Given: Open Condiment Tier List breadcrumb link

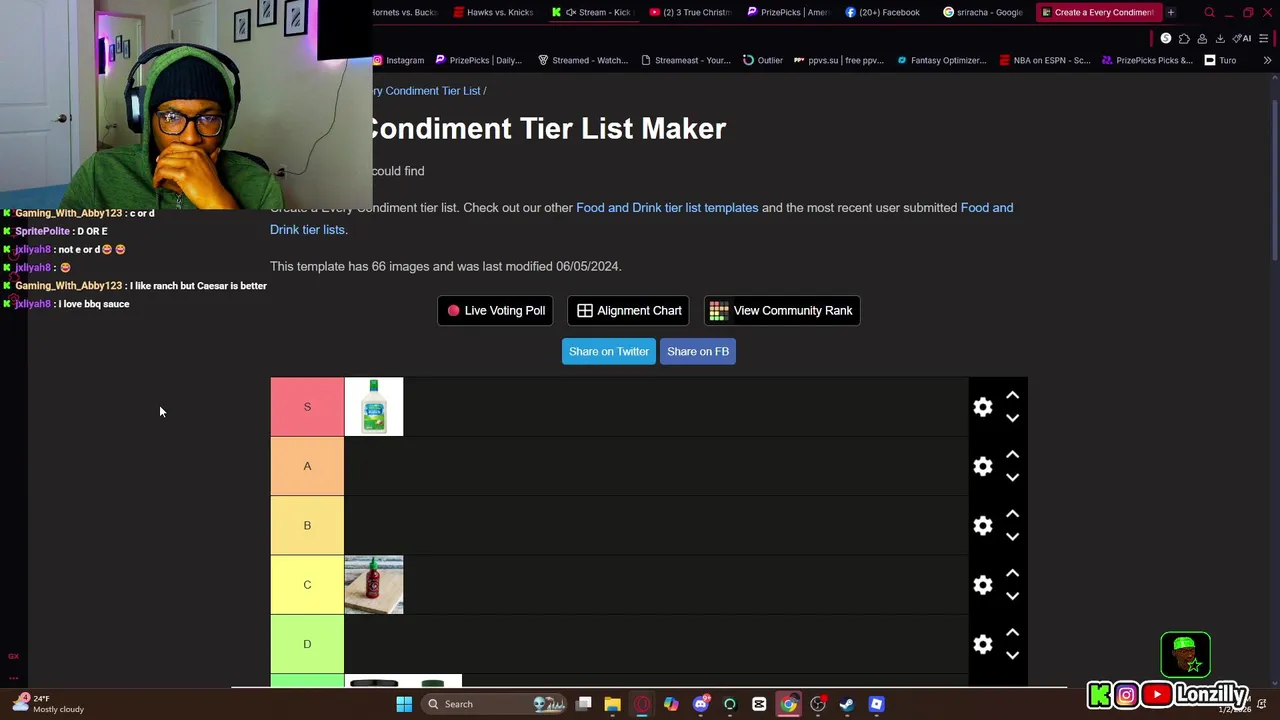Looking at the screenshot, I should tap(426, 91).
